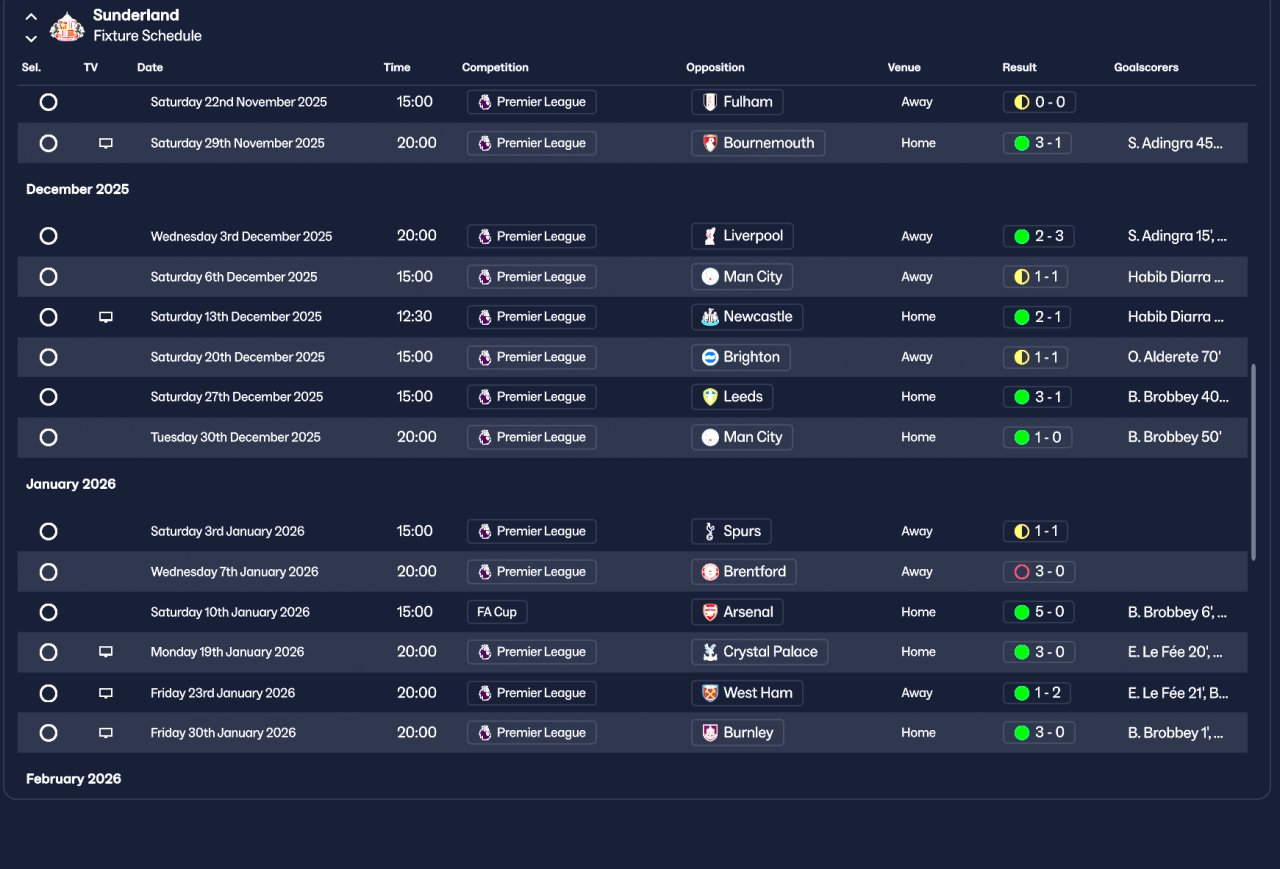This screenshot has width=1280, height=869.
Task: Click the down chevron beside Fixture Schedule
Action: [31, 38]
